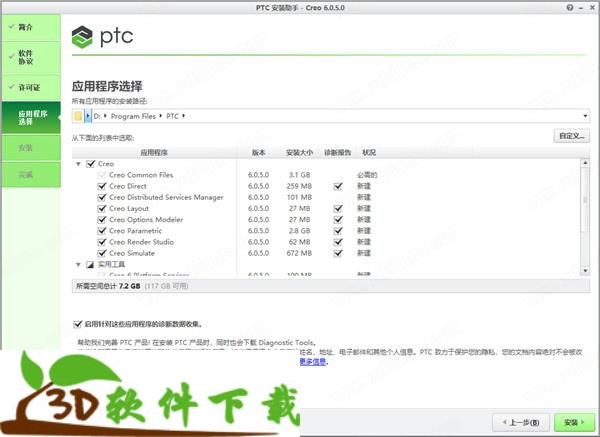Disable diagnostic data collection checkbox
The height and width of the screenshot is (437, 600).
77,324
